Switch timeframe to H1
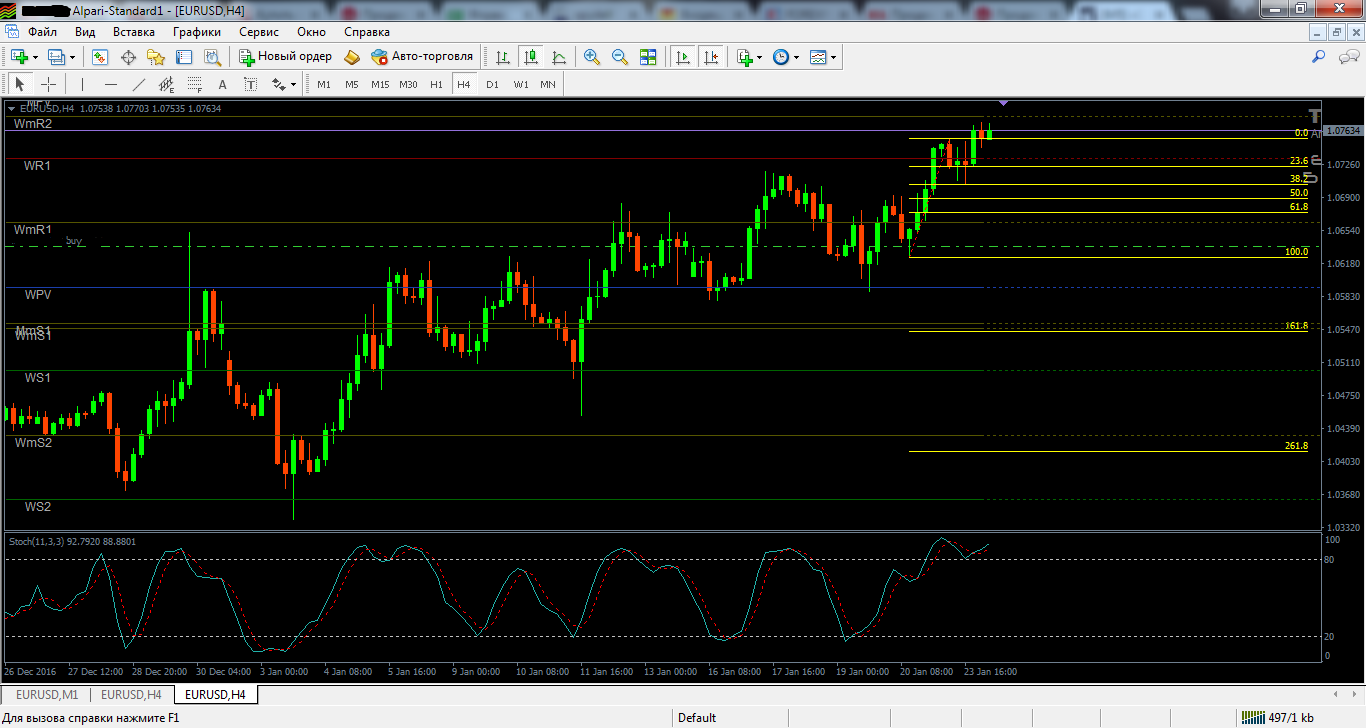Screen dimensions: 1366x728 click(x=436, y=84)
